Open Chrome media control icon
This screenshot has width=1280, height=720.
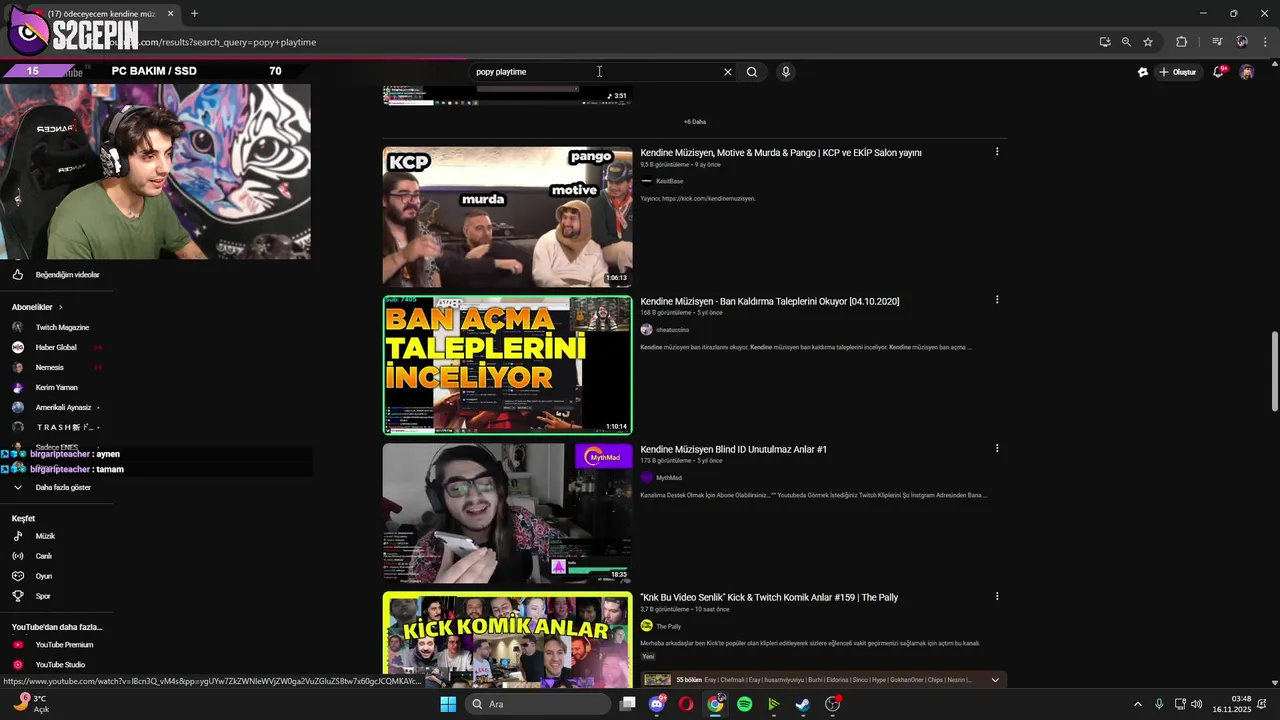(x=1217, y=42)
